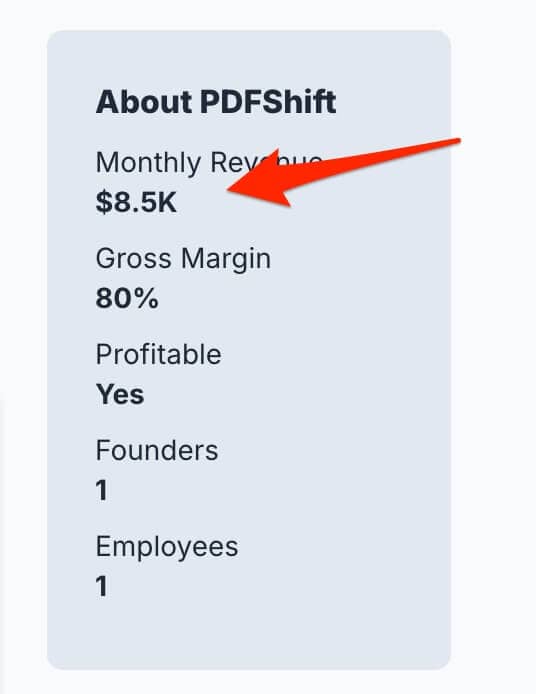The image size is (536, 694).
Task: Click the word PDFShift in the heading
Action: 268,102
